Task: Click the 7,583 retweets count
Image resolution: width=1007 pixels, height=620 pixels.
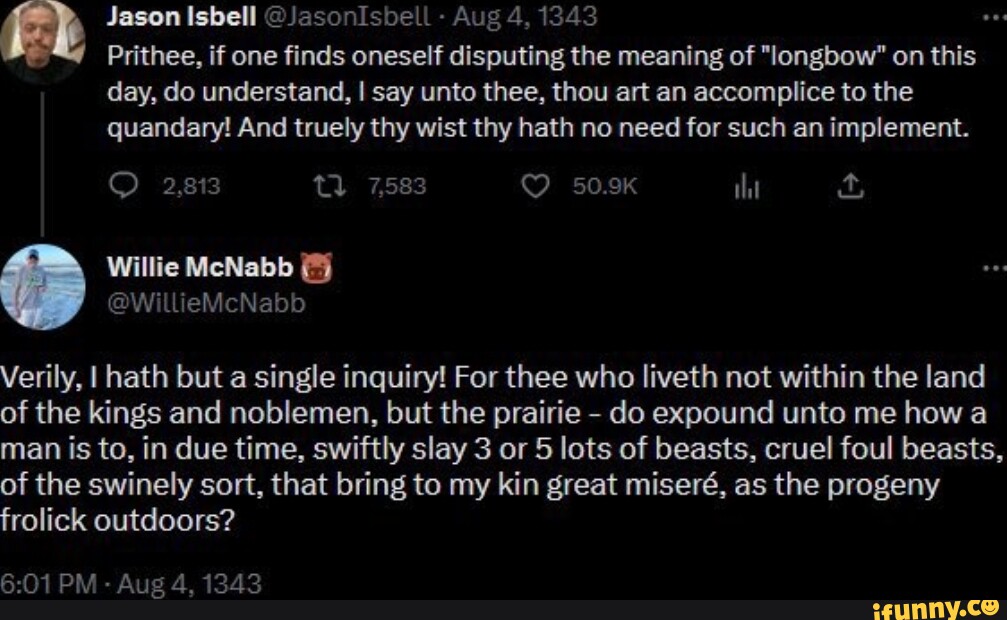Action: (x=396, y=186)
